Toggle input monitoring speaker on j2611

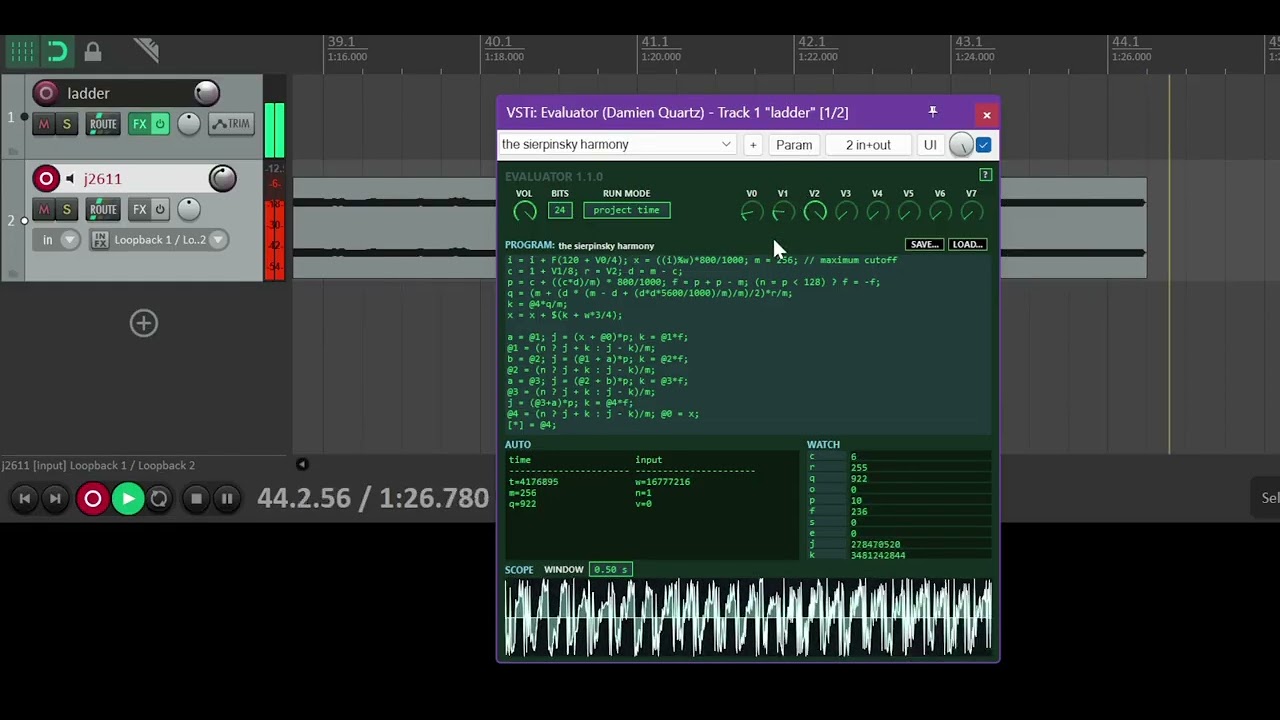point(69,179)
